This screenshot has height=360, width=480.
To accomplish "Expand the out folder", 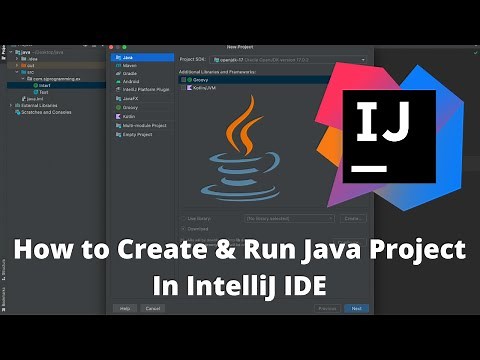I will [x=17, y=66].
